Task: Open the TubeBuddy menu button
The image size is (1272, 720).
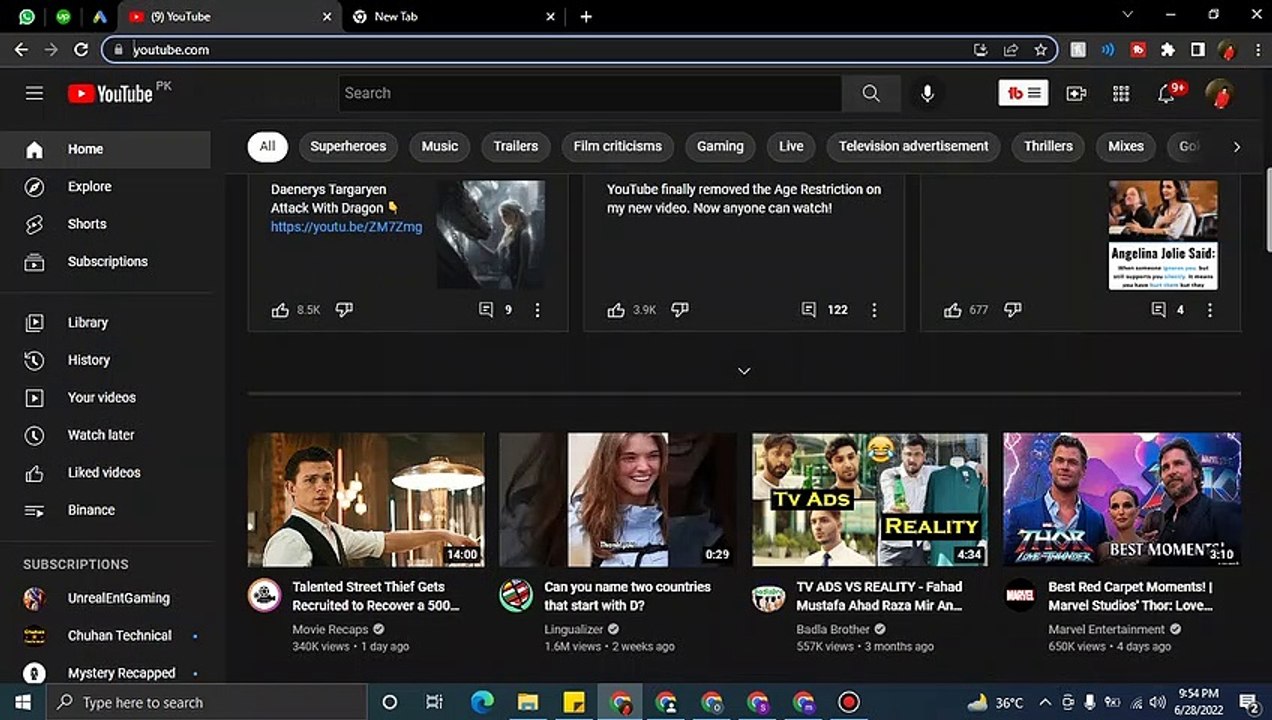Action: pyautogui.click(x=1023, y=93)
